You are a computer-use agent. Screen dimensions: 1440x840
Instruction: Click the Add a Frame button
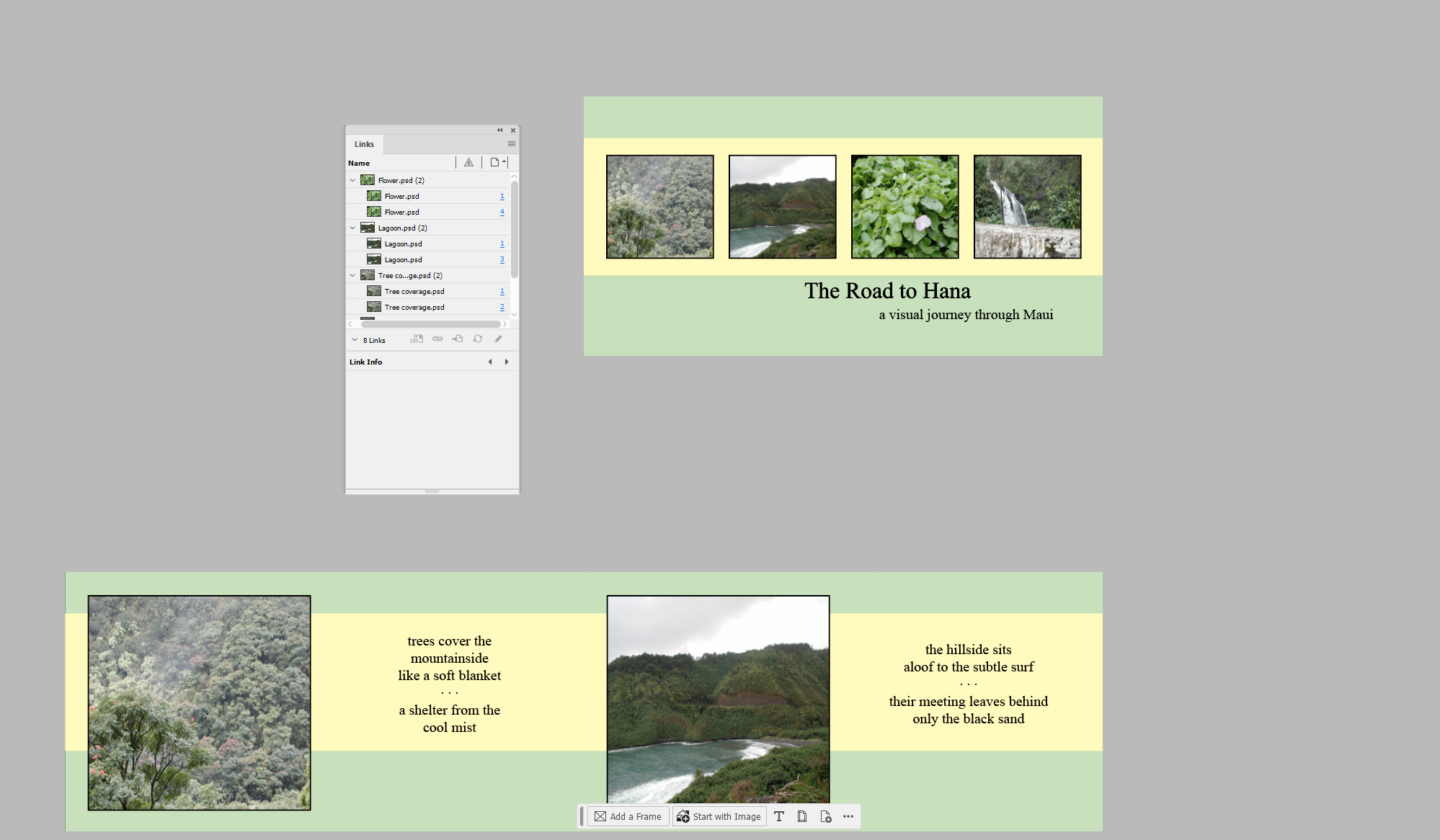(628, 816)
